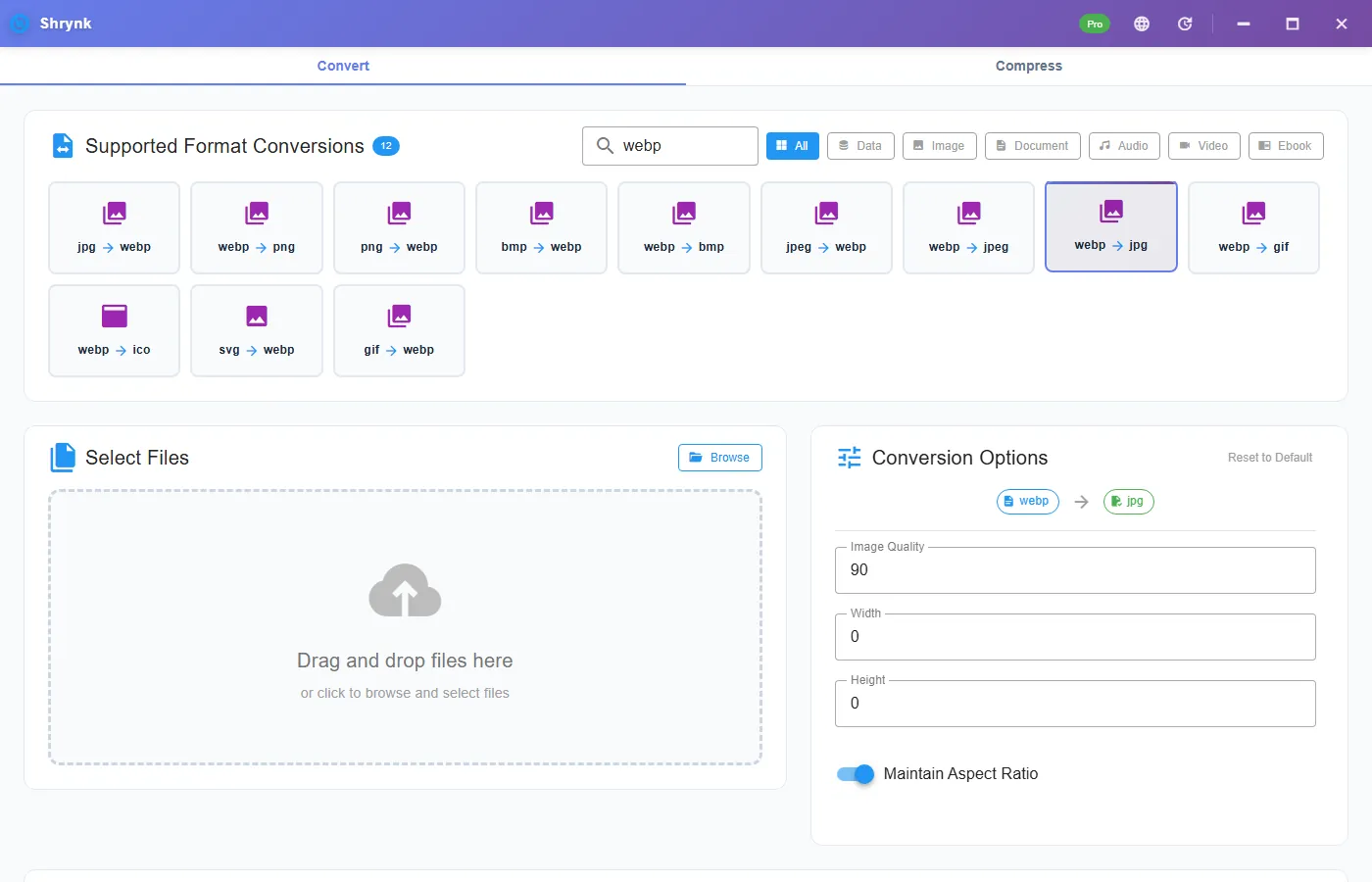Filter formats by Video
Viewport: 1372px width, 882px height.
[1204, 146]
